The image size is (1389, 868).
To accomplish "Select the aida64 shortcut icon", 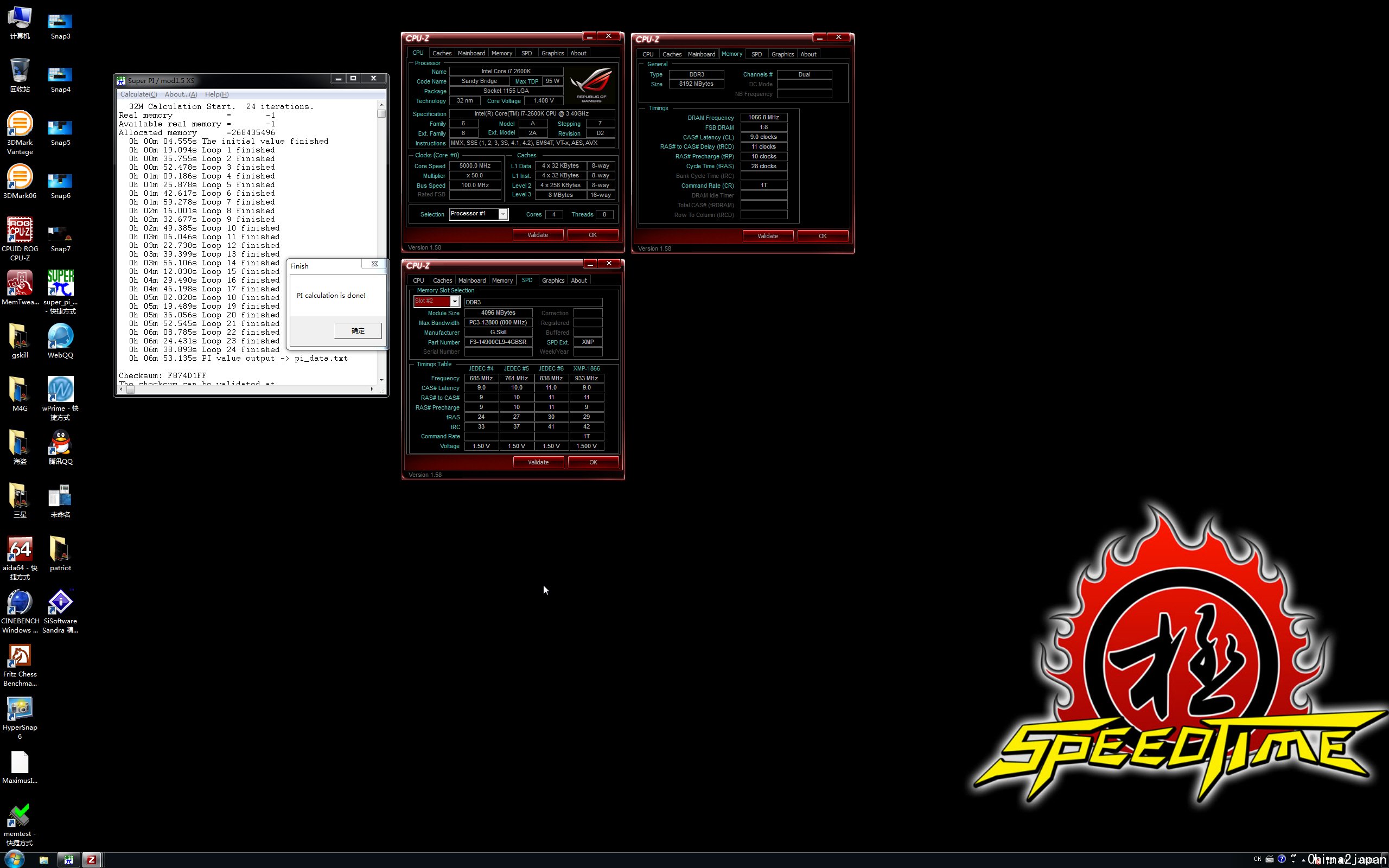I will (x=20, y=558).
